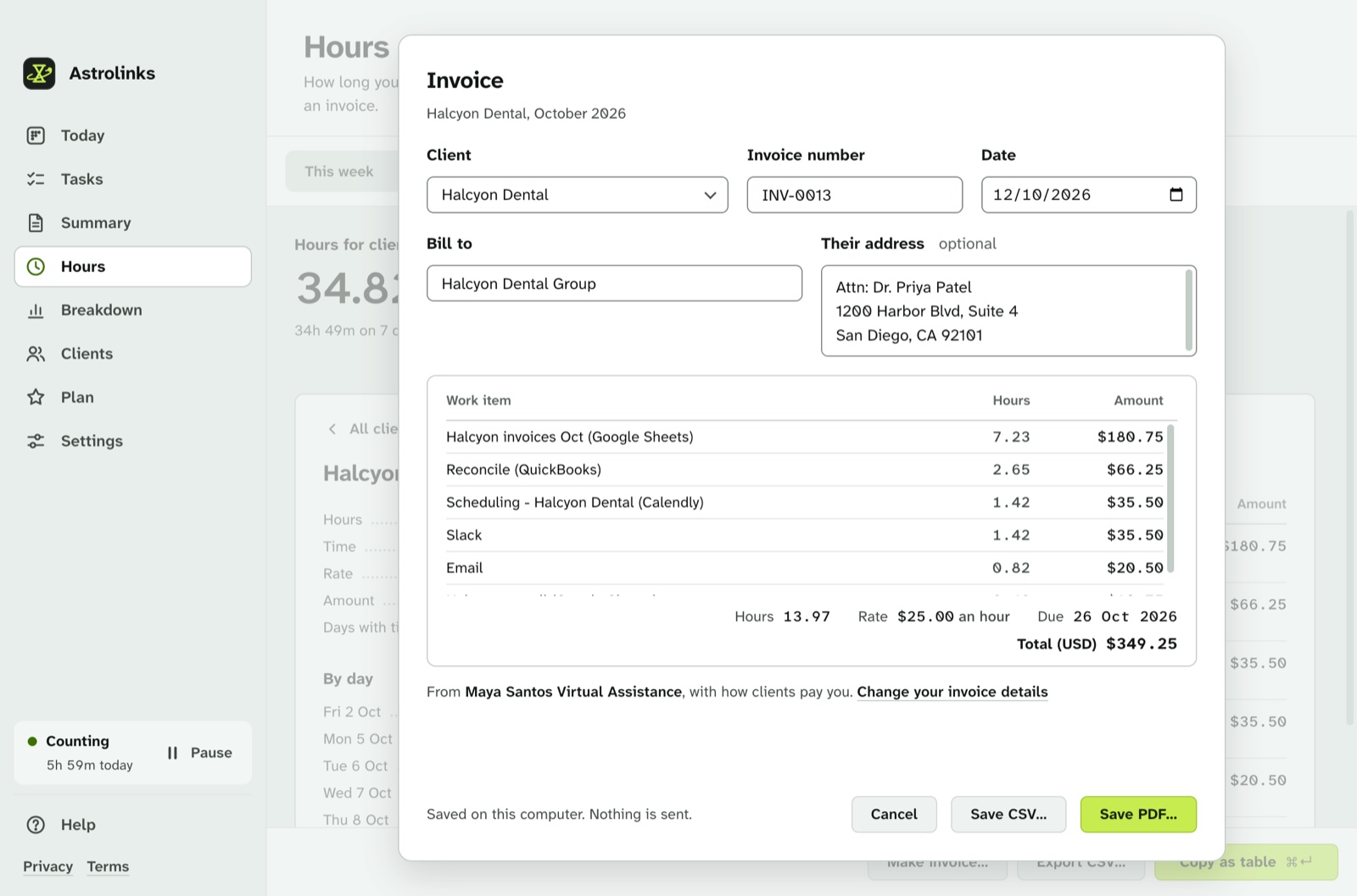Click the Reconcile (QuickBooks) row
1357x896 pixels.
pyautogui.click(x=805, y=470)
